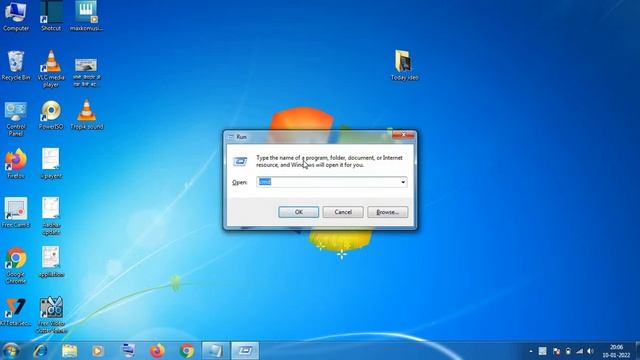The image size is (640, 360).
Task: Click Cancel in the Run dialog
Action: pos(343,212)
